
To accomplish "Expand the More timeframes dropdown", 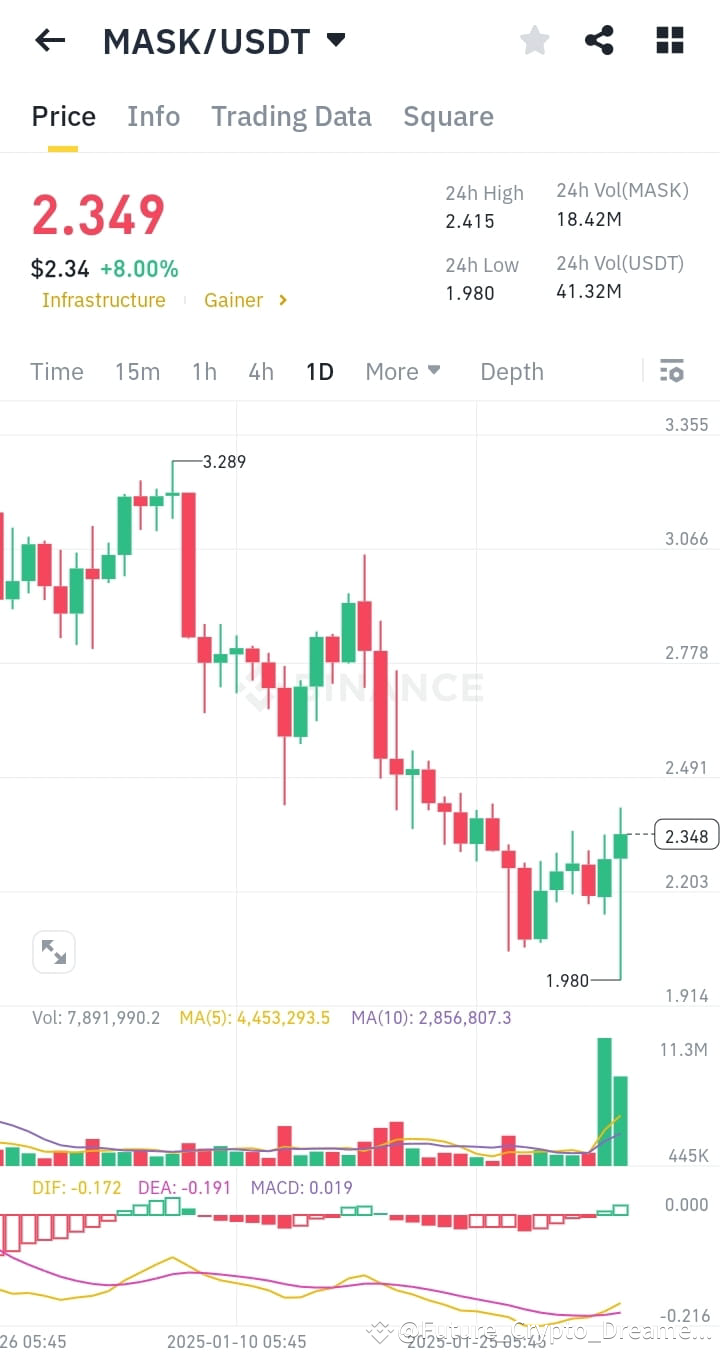I will [402, 371].
